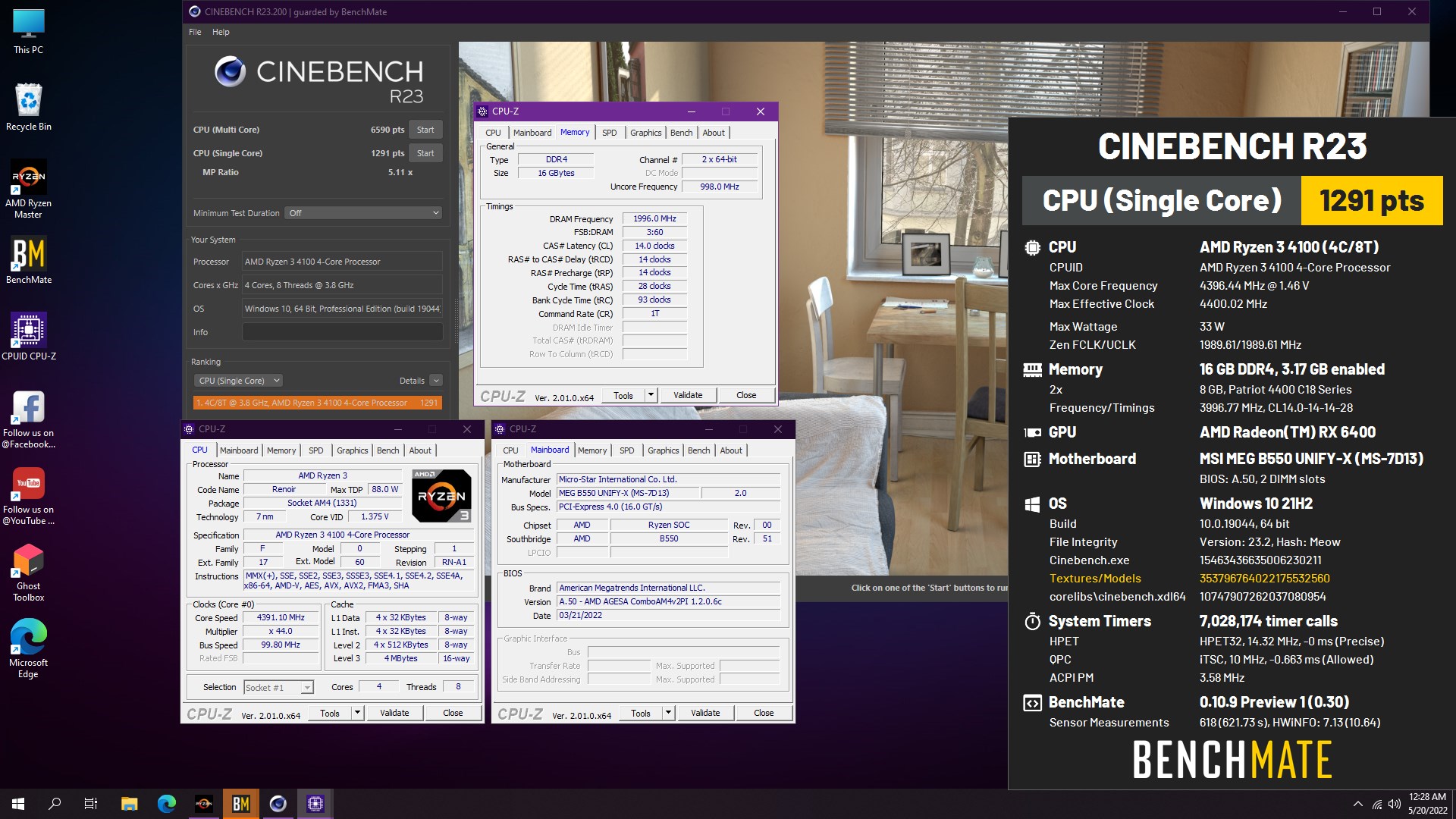Start the CPU (Multi Core) test

(x=425, y=130)
